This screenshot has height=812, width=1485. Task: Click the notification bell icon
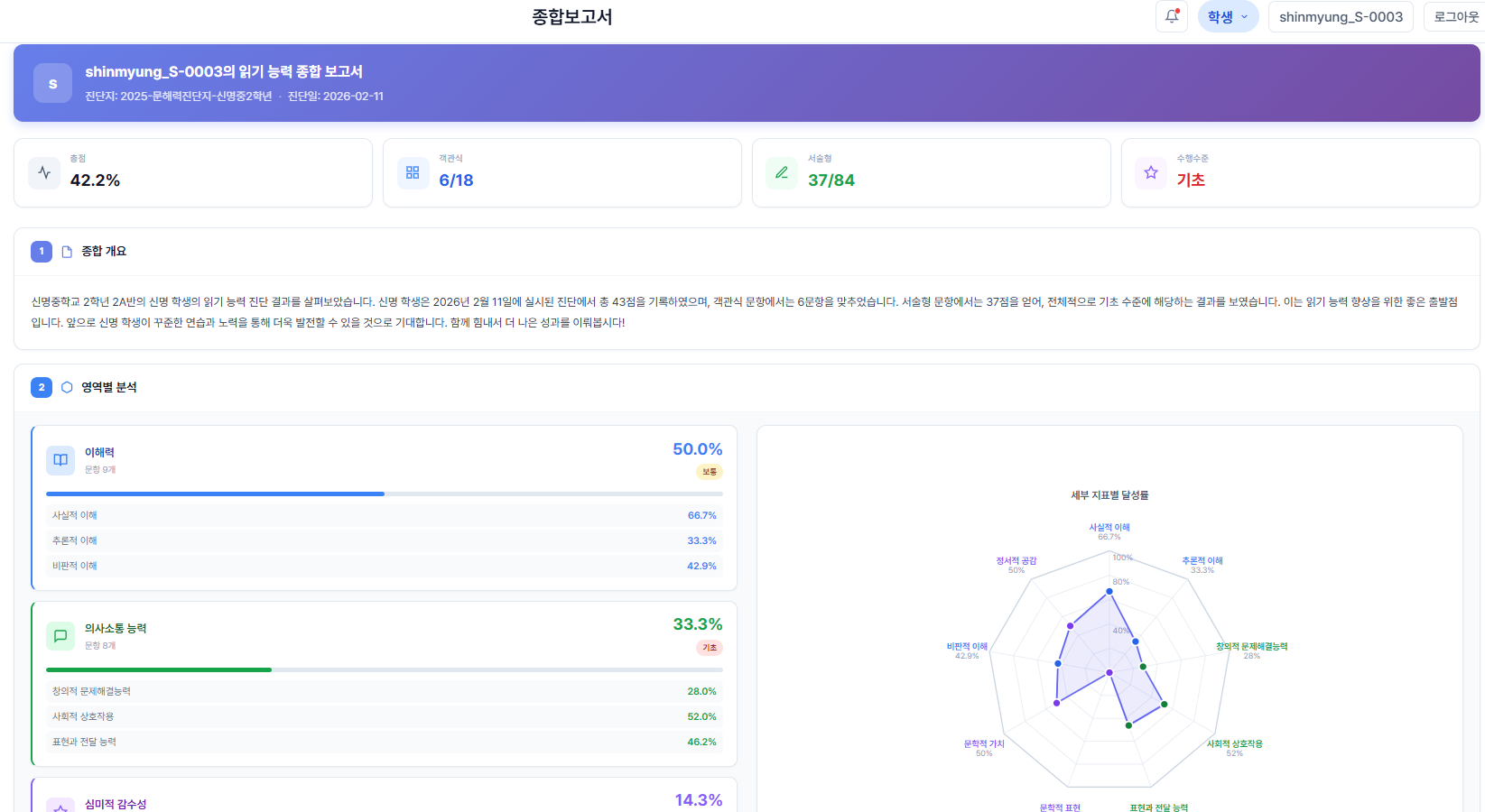pos(1171,16)
